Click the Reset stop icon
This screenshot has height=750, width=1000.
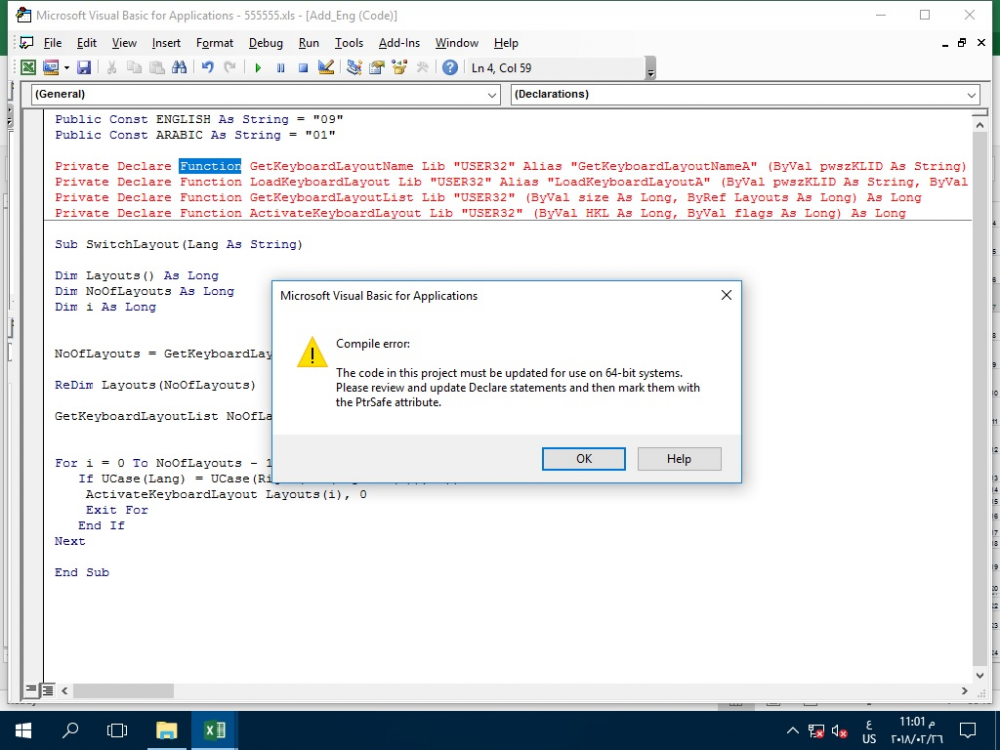[303, 68]
